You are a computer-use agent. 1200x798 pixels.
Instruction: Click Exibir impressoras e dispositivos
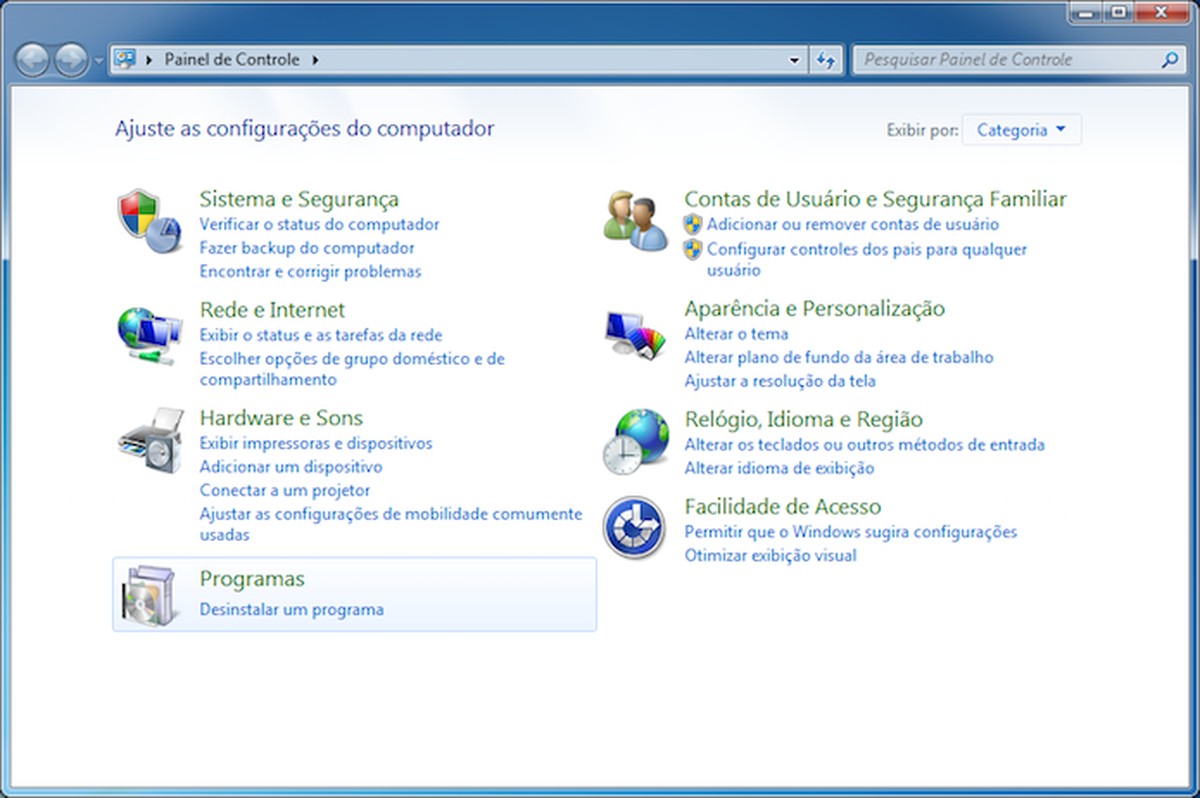316,443
